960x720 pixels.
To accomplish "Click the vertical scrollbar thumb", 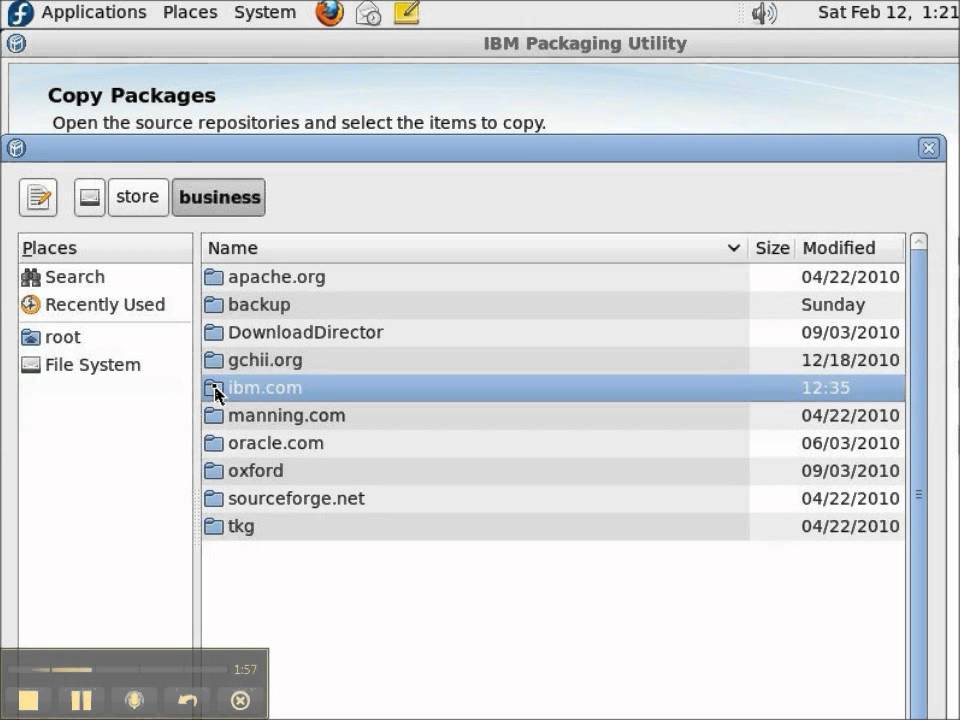I will point(918,484).
